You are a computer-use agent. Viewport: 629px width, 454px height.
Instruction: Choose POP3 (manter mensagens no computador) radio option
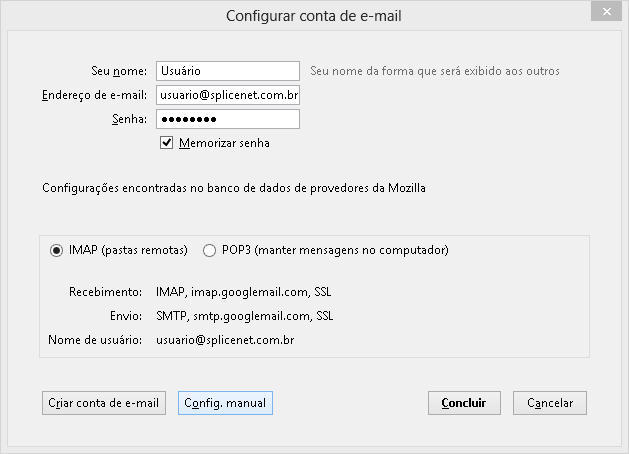[209, 251]
